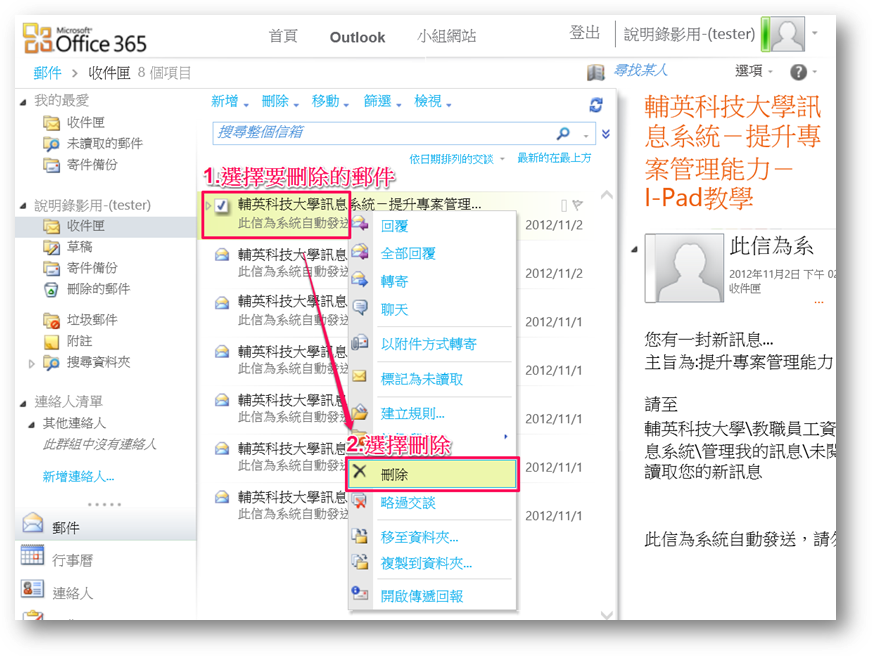Choose 回覆 in context menu
The width and height of the screenshot is (872, 656).
(x=395, y=226)
